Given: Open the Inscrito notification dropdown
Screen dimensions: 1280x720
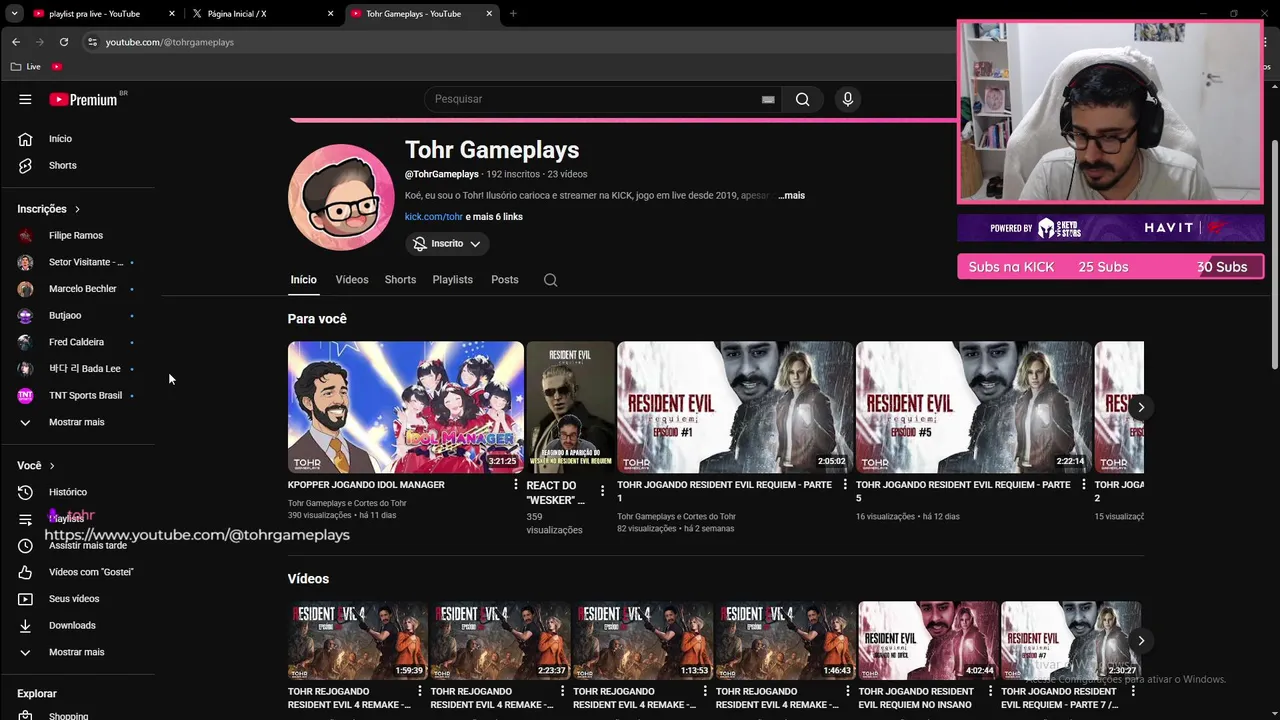Looking at the screenshot, I should point(448,243).
